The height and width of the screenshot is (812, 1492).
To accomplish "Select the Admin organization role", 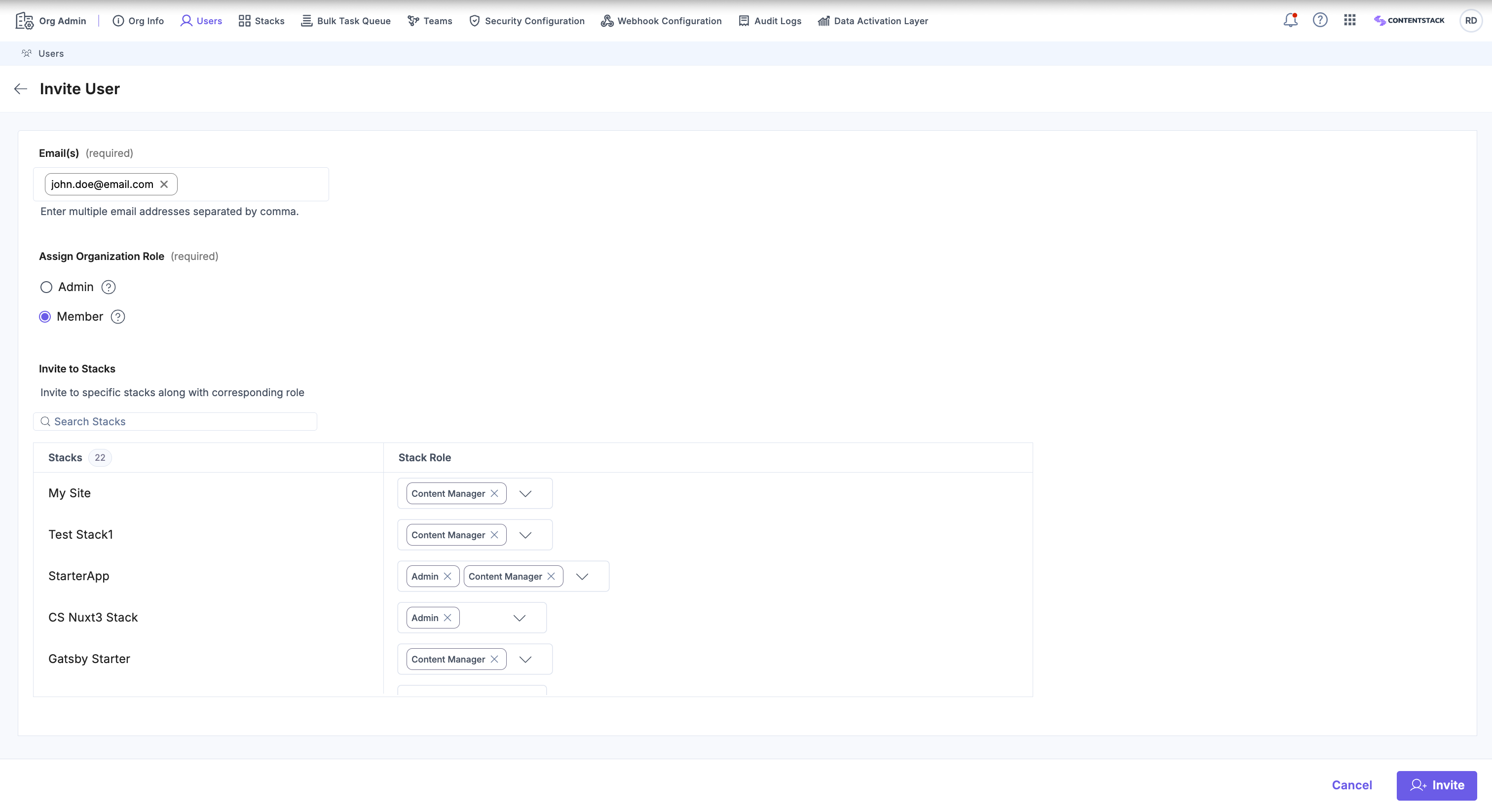I will [x=46, y=287].
